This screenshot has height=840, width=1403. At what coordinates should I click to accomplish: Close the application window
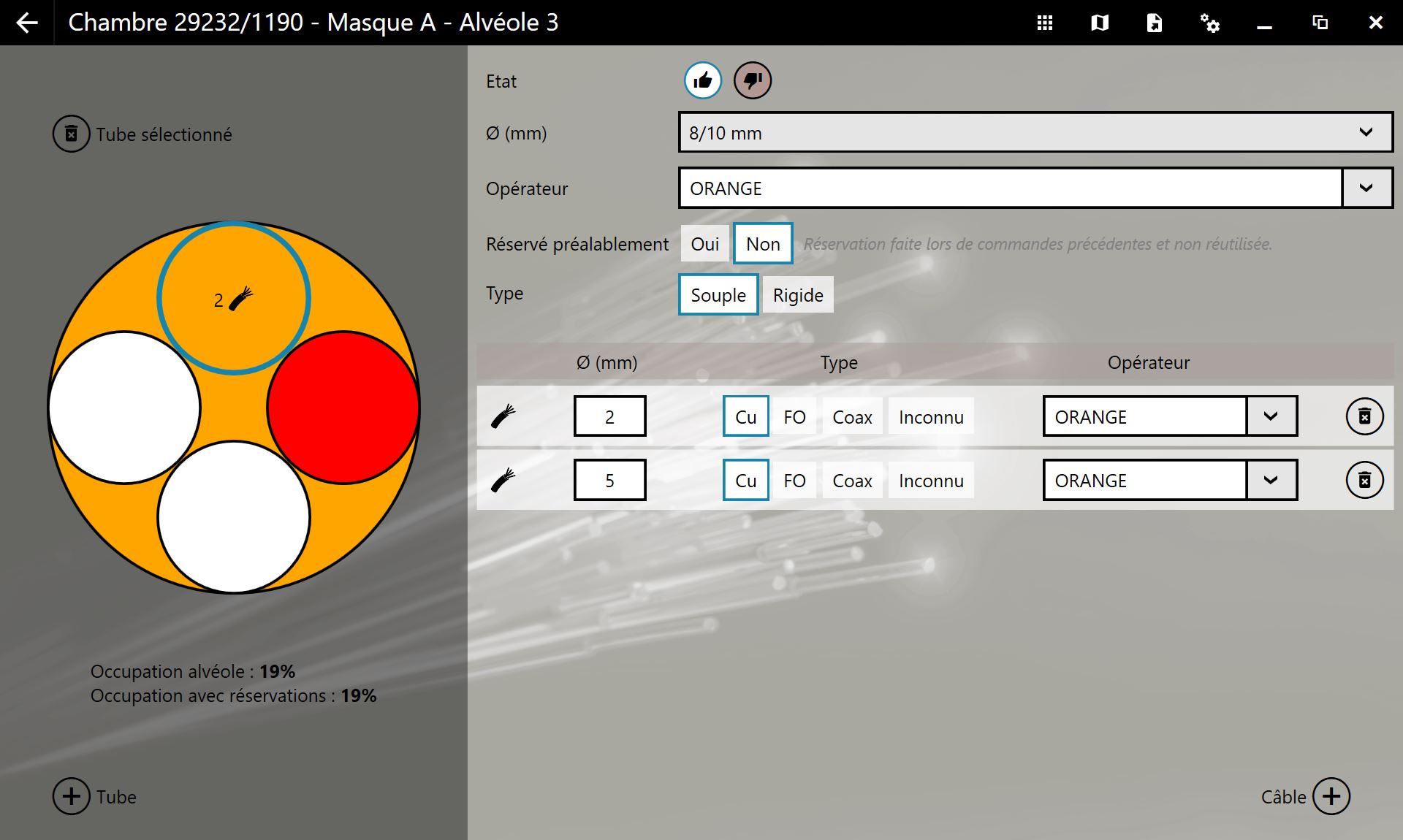pyautogui.click(x=1375, y=23)
